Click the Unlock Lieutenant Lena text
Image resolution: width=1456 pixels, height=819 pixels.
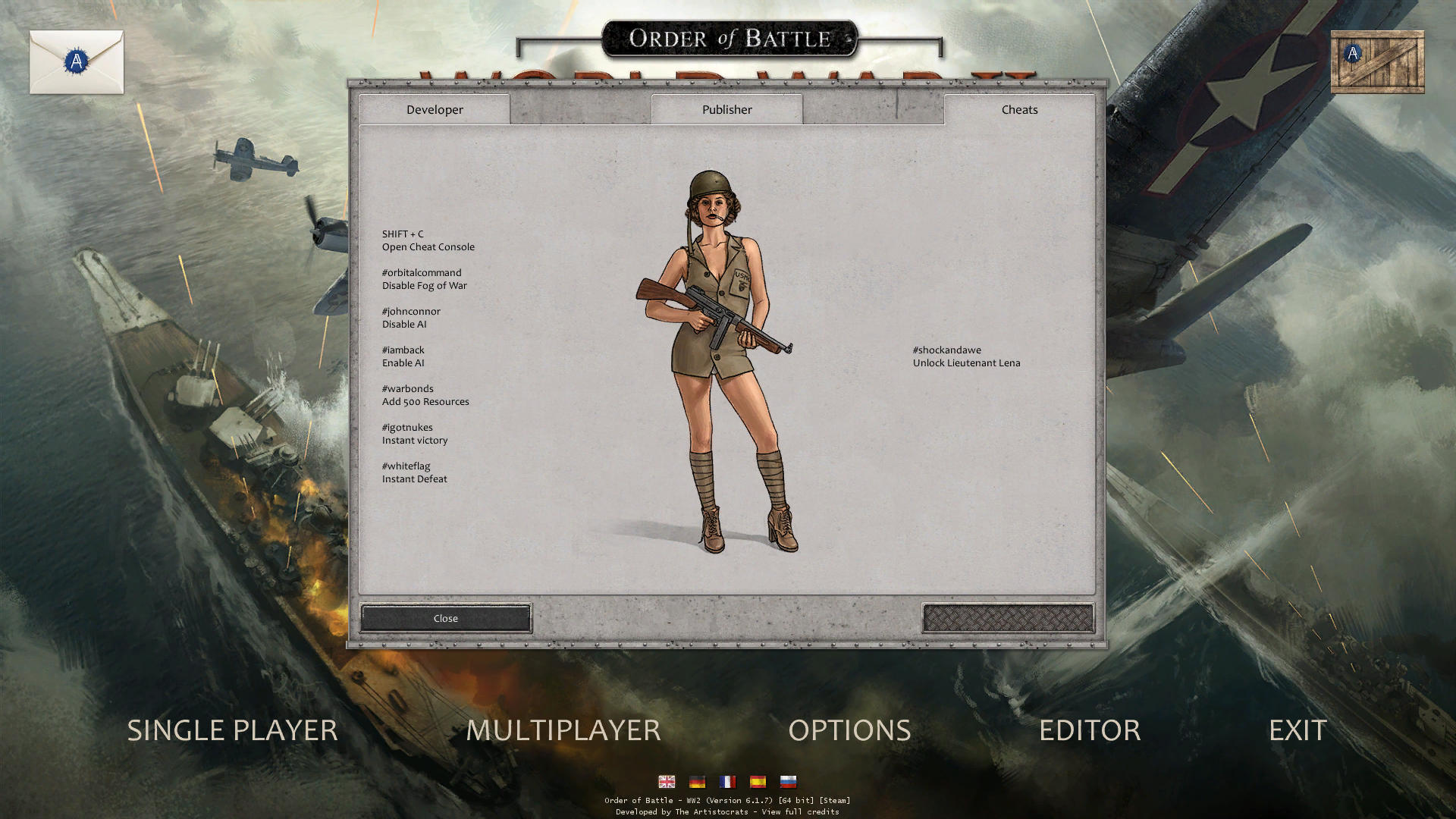pyautogui.click(x=966, y=362)
